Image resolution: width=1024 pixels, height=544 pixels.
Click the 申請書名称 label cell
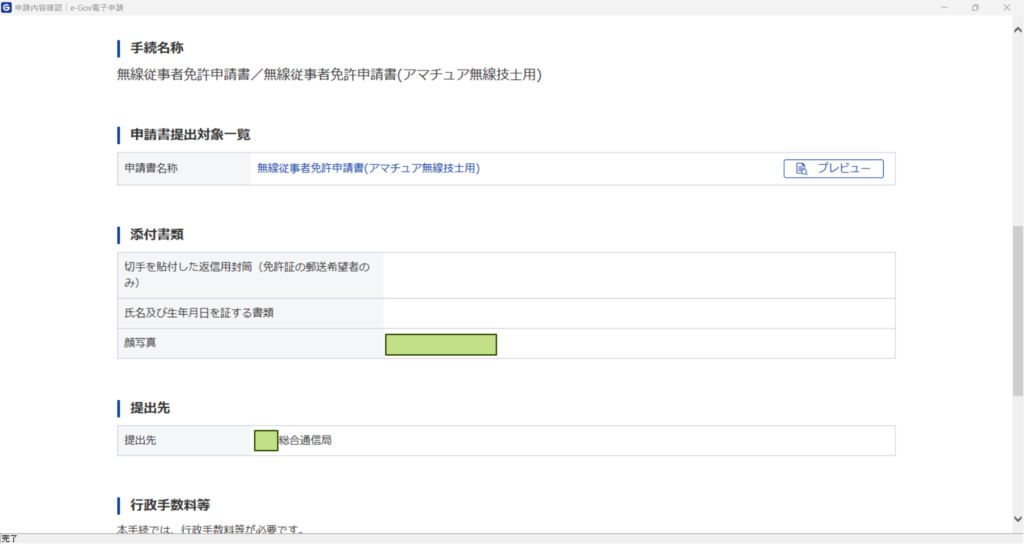(x=151, y=169)
